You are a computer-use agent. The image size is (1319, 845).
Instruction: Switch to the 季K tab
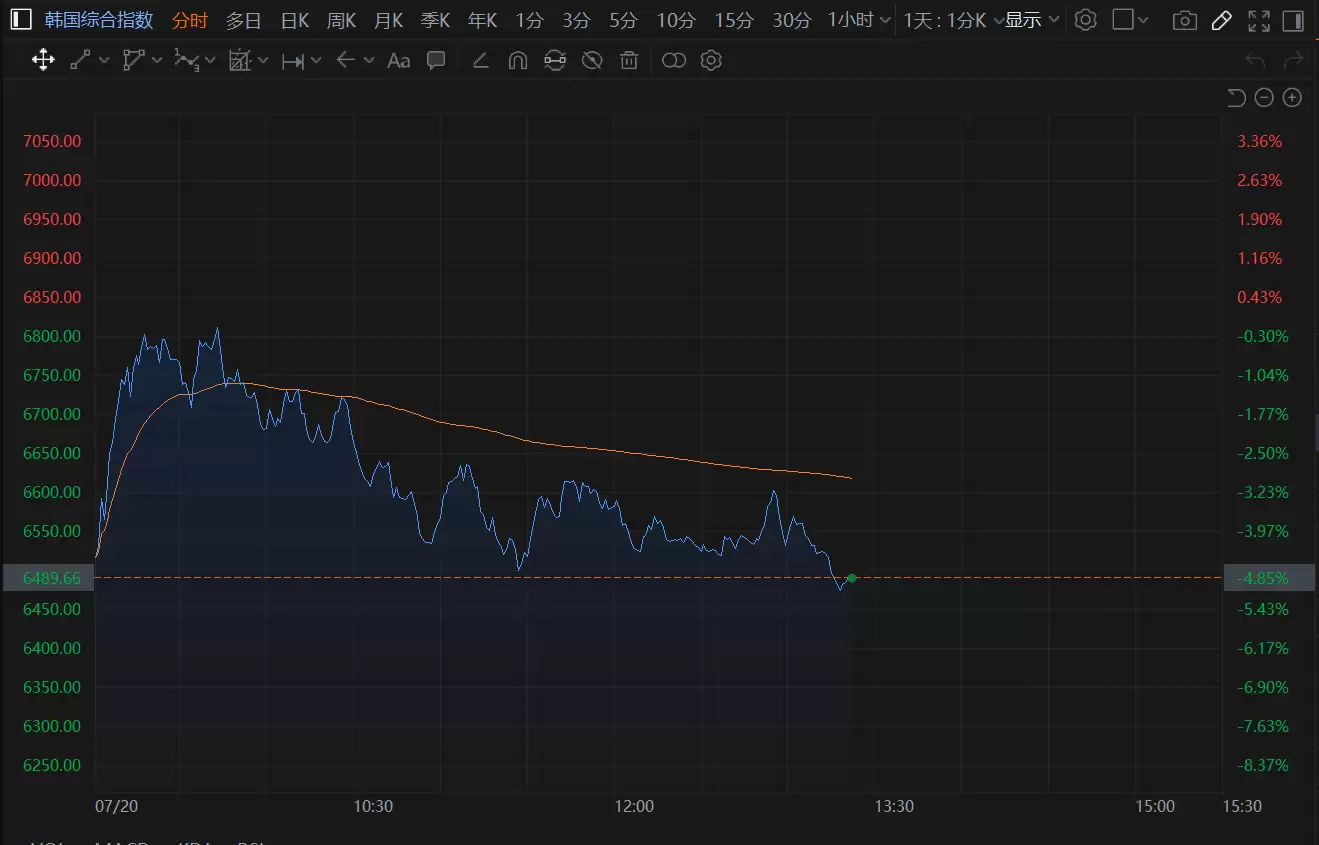coord(435,20)
